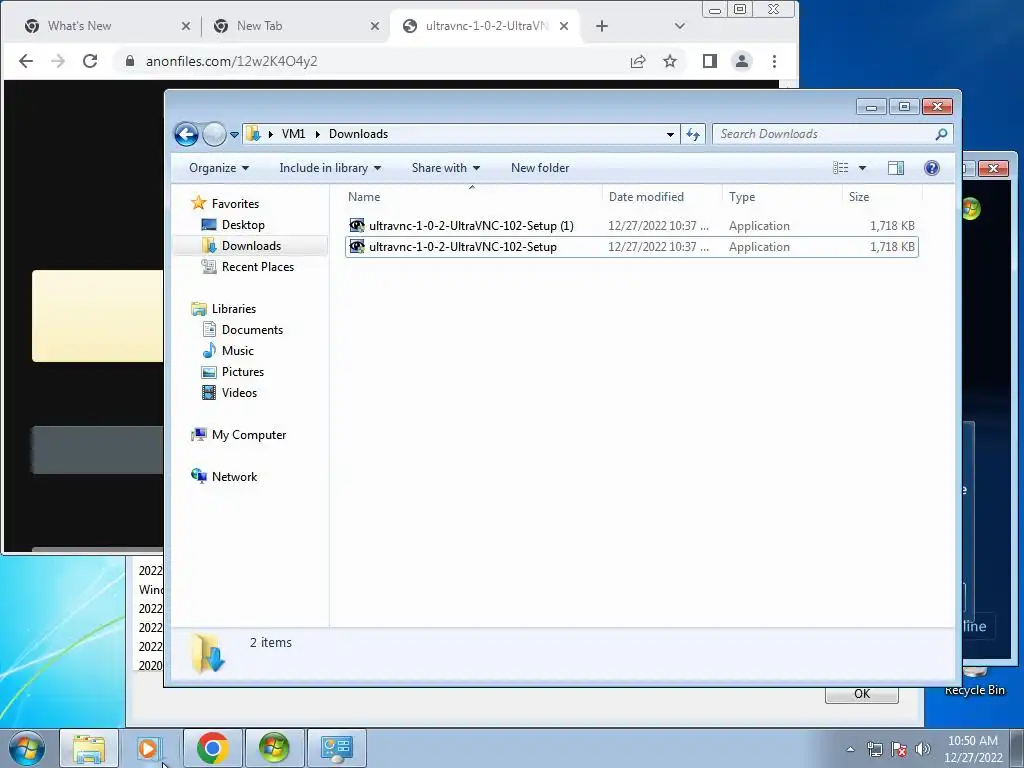The width and height of the screenshot is (1024, 768).
Task: Open Libraries in navigation pane
Action: (233, 309)
